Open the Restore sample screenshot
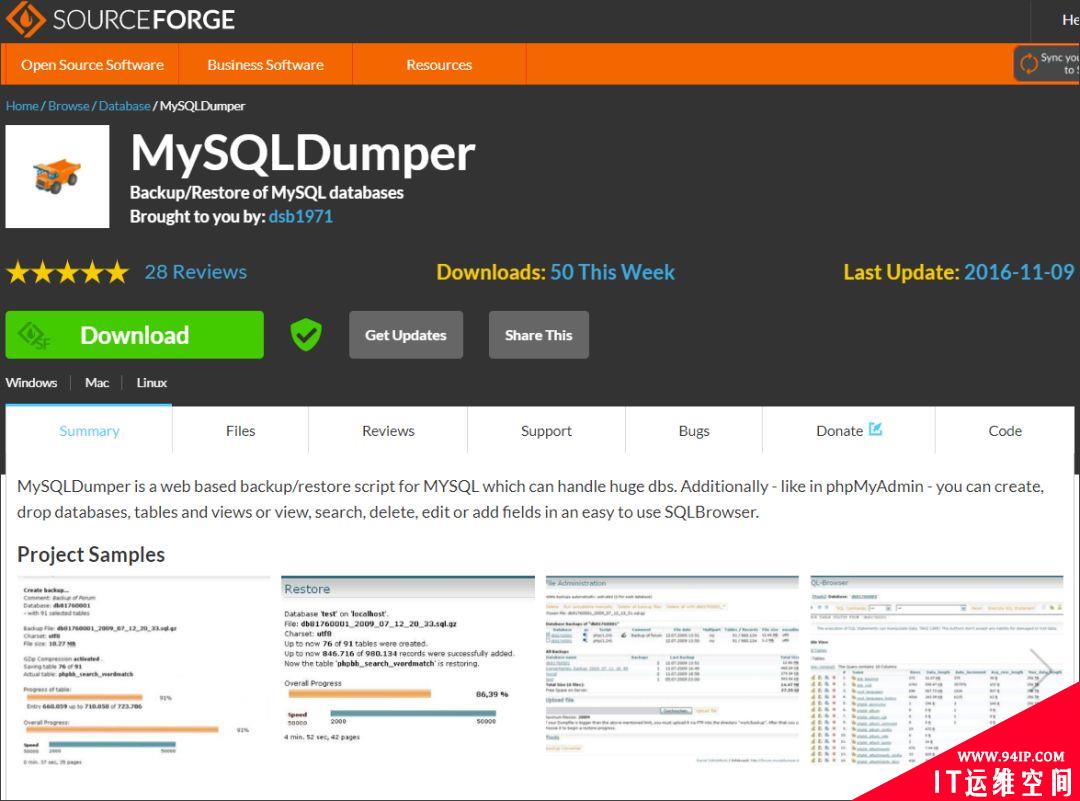Viewport: 1080px width, 801px height. coord(408,671)
